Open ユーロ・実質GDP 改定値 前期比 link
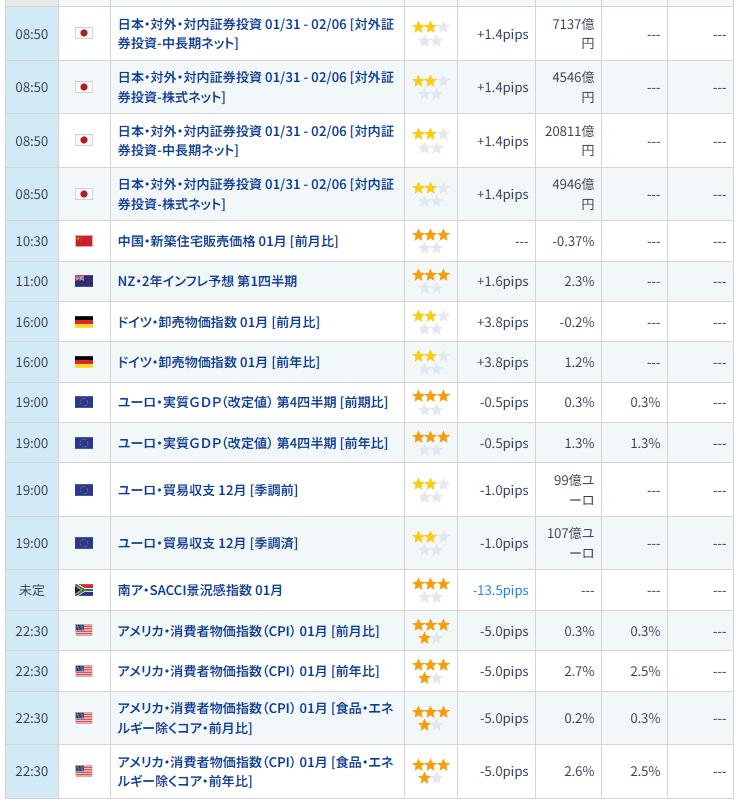Image resolution: width=741 pixels, height=803 pixels. click(x=253, y=402)
